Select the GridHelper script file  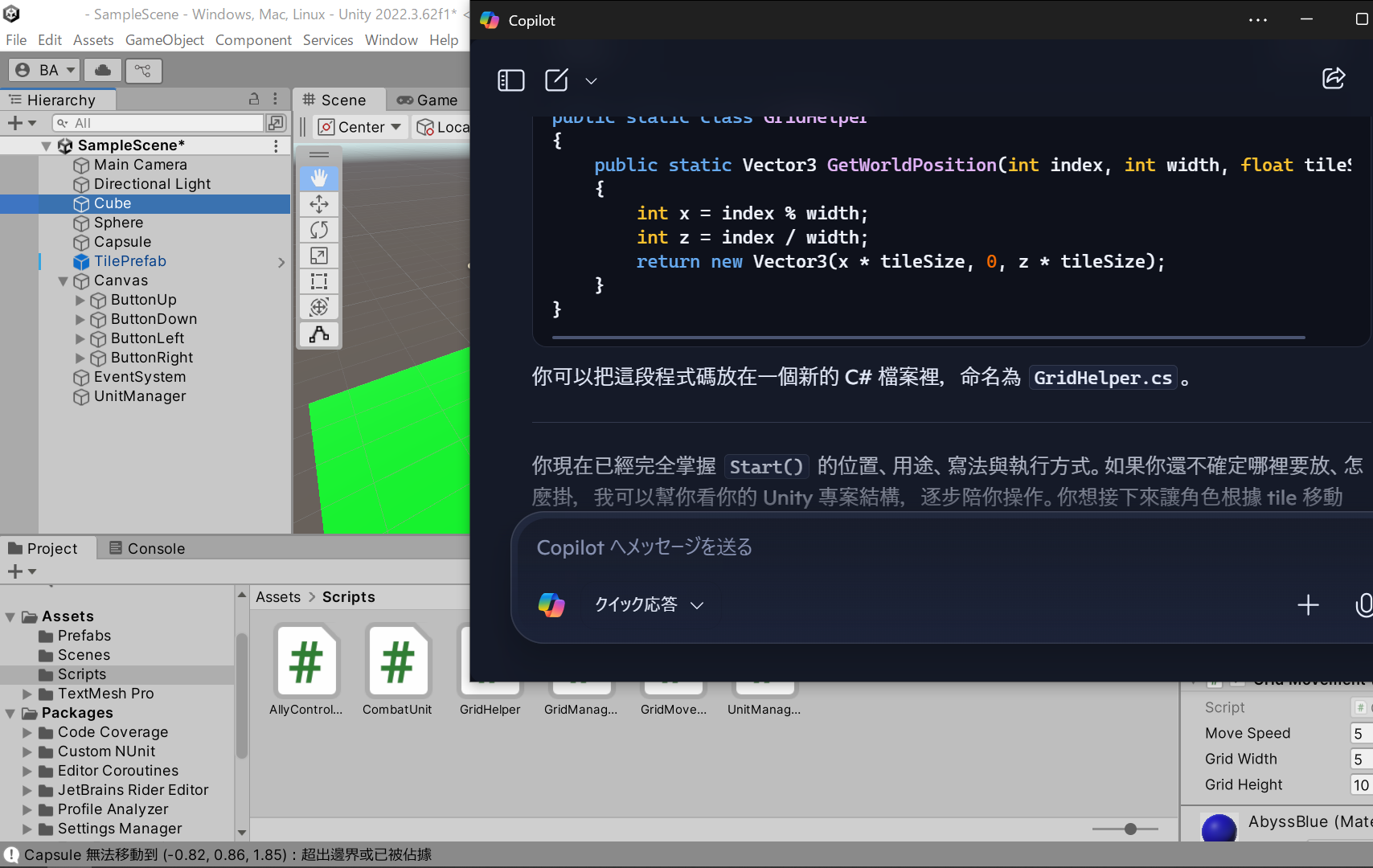click(490, 698)
